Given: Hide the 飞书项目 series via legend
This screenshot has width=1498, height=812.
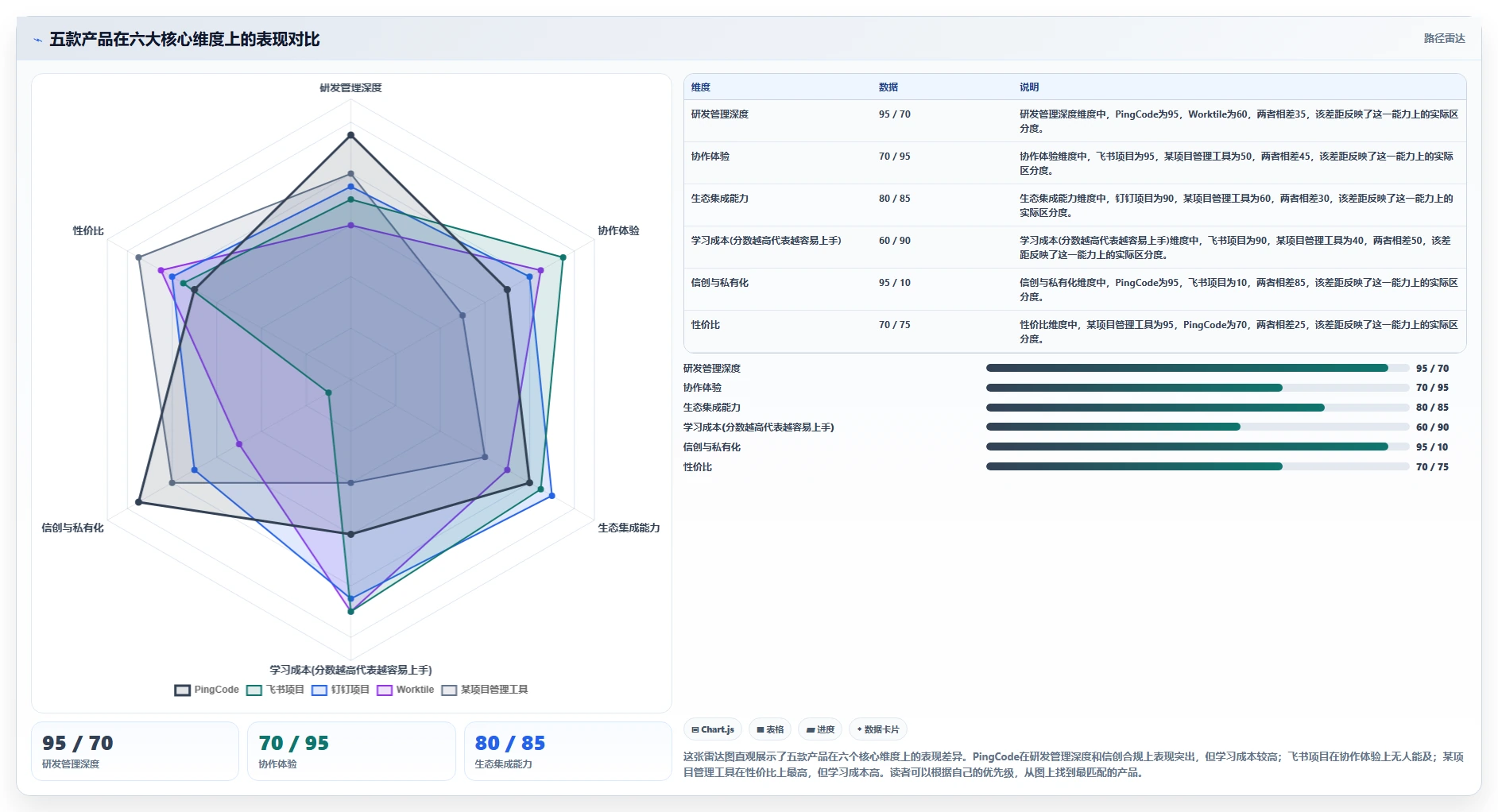Looking at the screenshot, I should (x=275, y=690).
